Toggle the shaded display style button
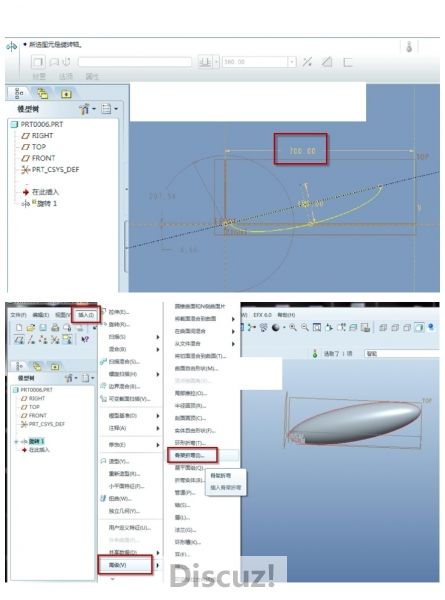The width and height of the screenshot is (445, 600). 419,327
